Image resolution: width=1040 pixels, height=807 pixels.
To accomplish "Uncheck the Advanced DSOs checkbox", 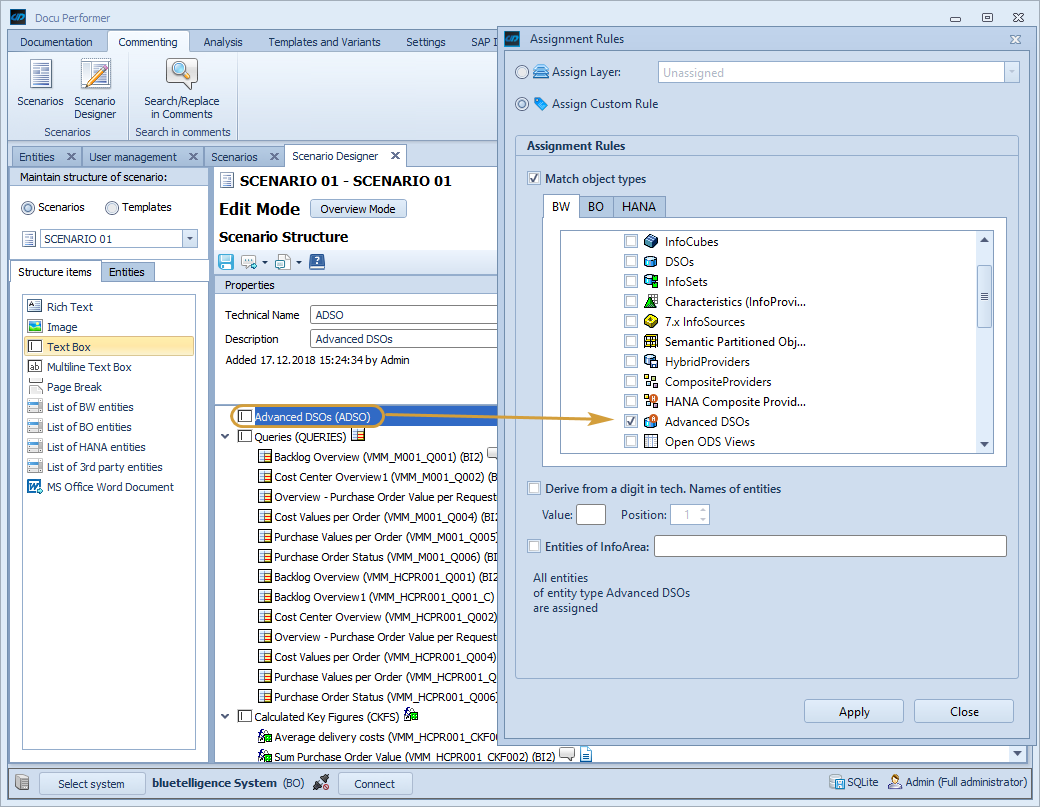I will click(x=631, y=422).
